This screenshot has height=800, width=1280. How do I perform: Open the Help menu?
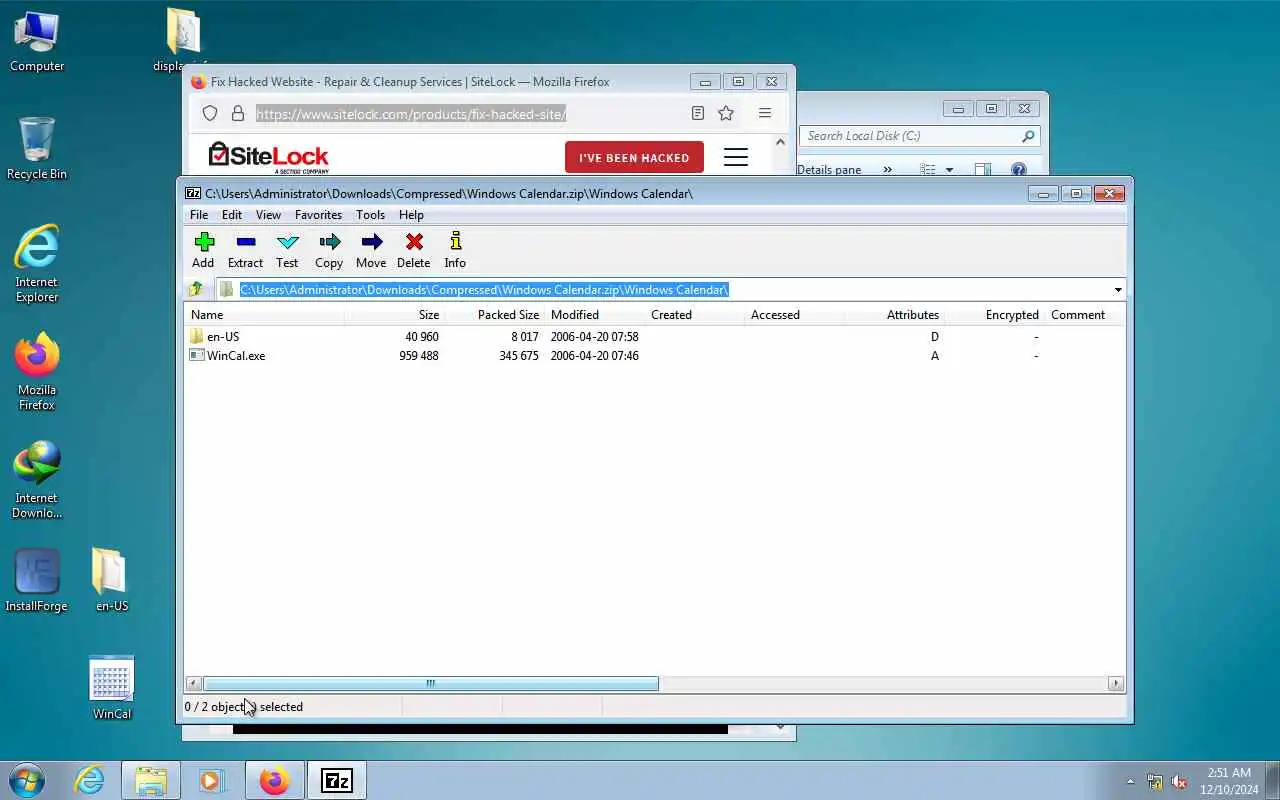[411, 215]
